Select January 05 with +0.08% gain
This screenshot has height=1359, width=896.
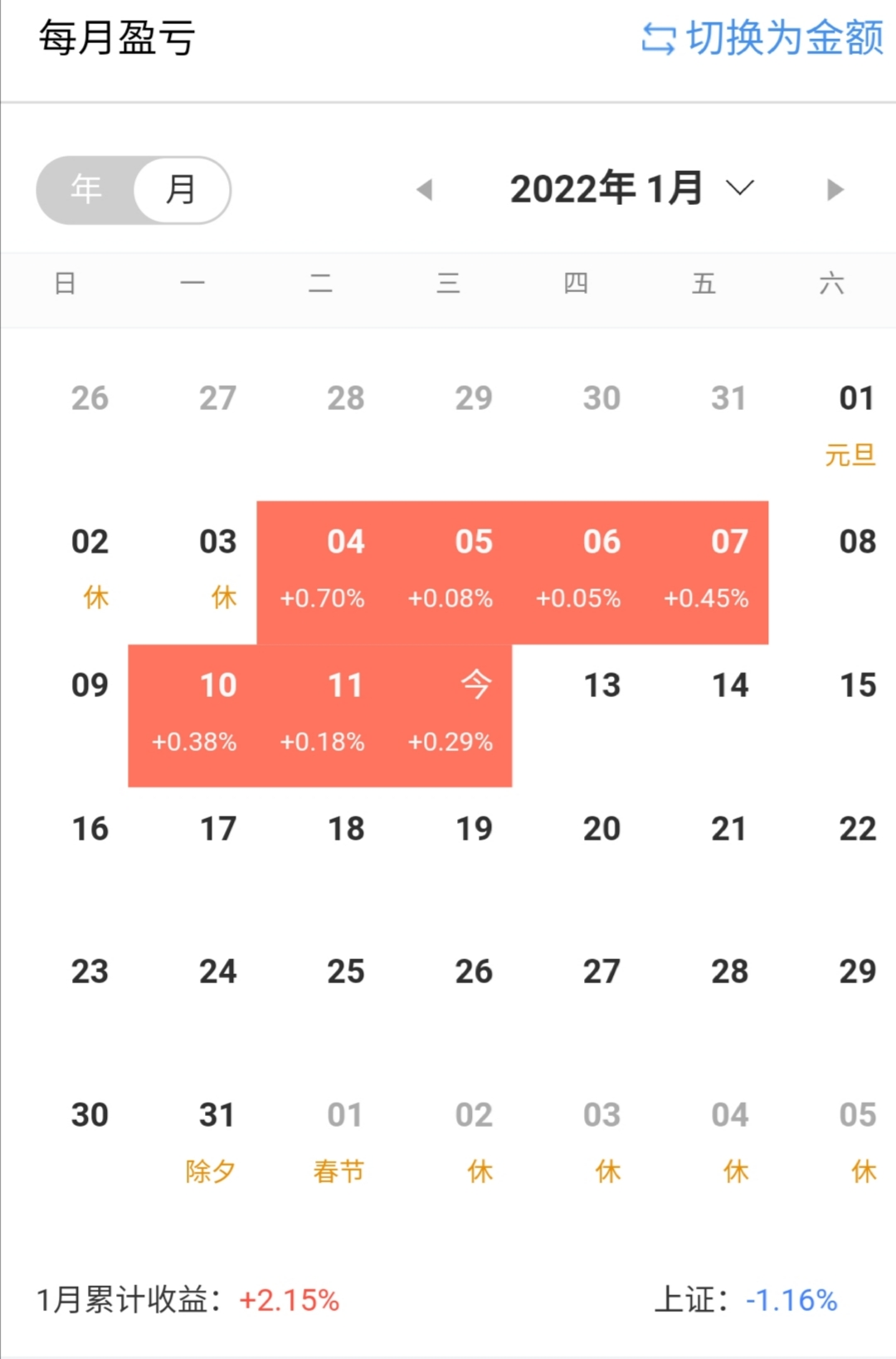(x=450, y=572)
